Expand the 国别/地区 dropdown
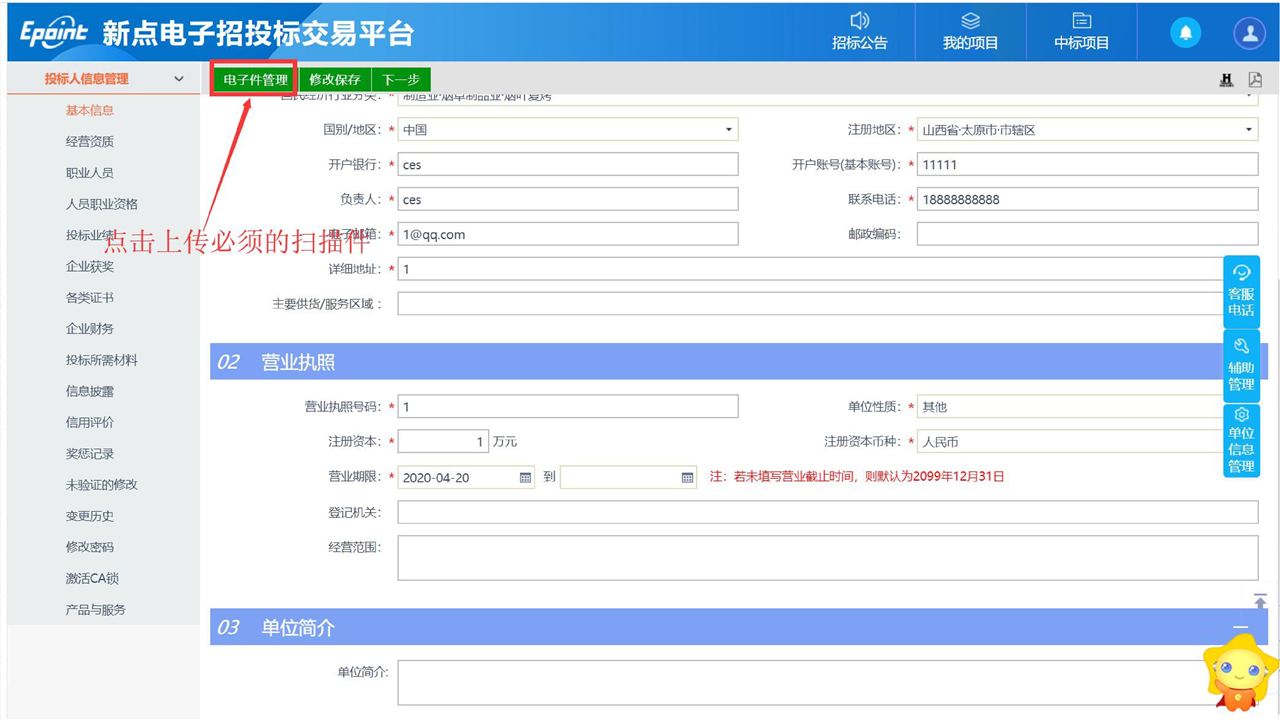The width and height of the screenshot is (1280, 720). (728, 130)
